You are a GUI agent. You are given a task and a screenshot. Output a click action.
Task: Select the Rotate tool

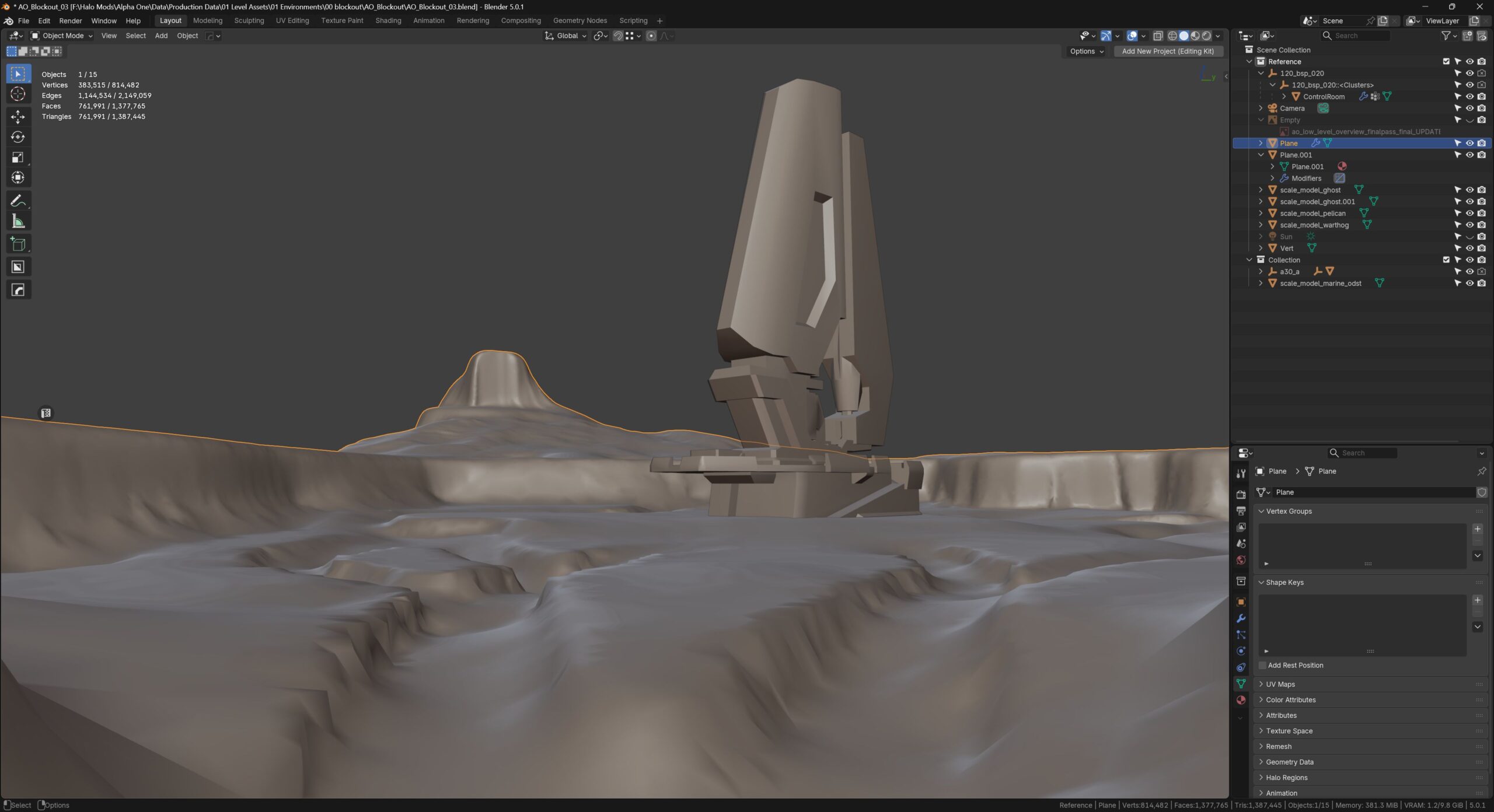tap(18, 137)
